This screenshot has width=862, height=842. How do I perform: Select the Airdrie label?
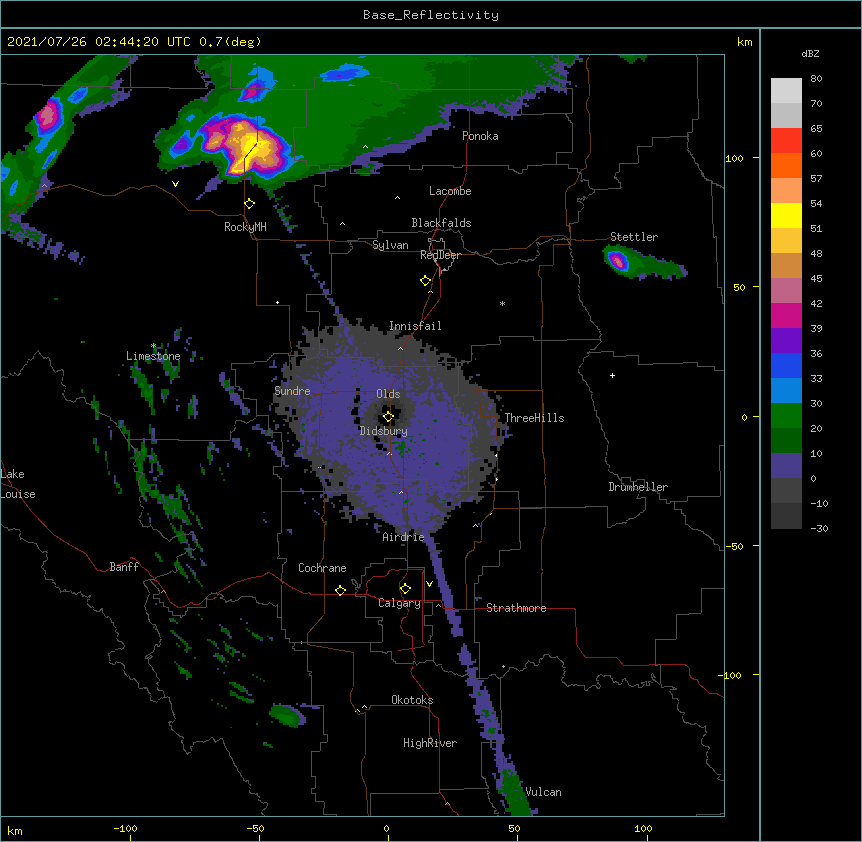[x=403, y=537]
